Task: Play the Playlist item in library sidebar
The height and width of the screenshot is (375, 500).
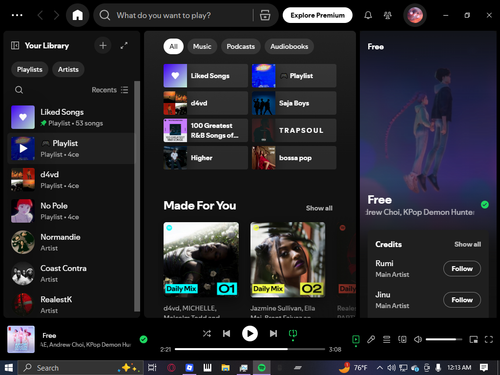Action: pyautogui.click(x=23, y=149)
